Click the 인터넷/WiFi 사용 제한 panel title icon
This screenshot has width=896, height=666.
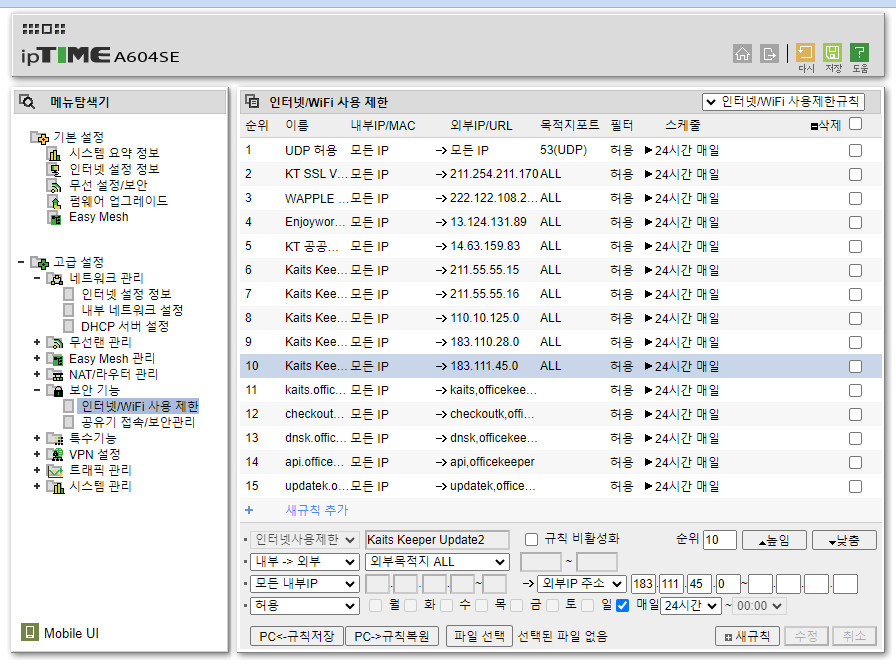[x=252, y=102]
